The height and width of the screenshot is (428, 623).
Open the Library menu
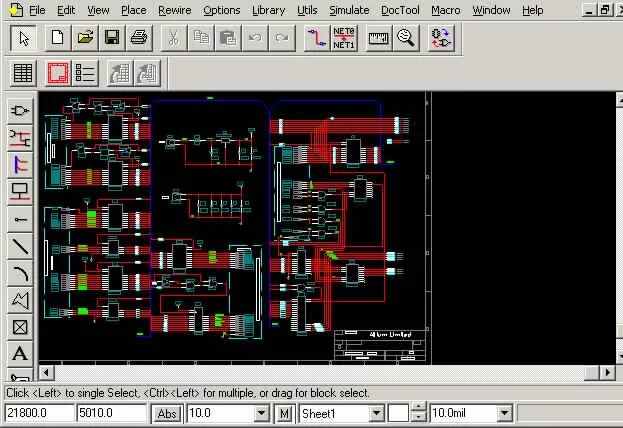269,10
